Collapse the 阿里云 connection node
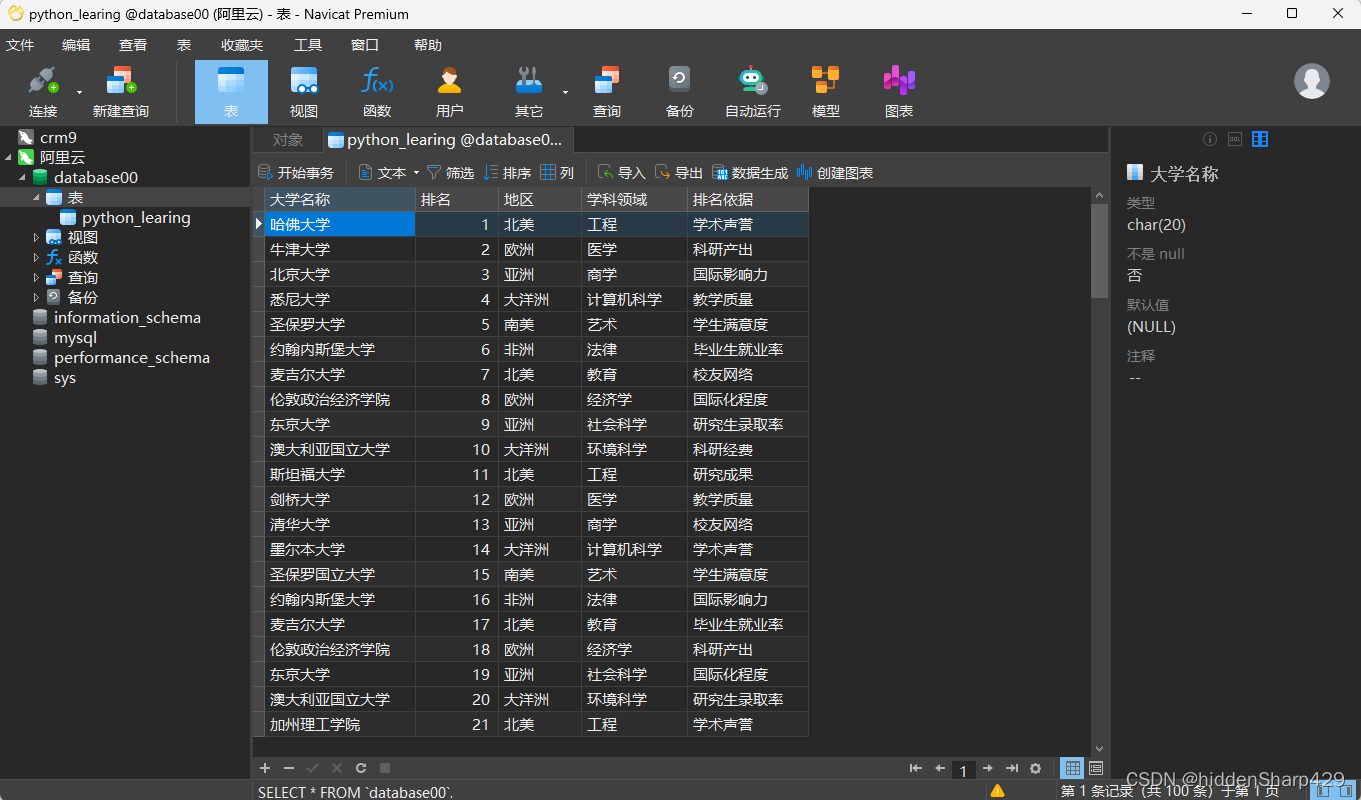 point(8,157)
